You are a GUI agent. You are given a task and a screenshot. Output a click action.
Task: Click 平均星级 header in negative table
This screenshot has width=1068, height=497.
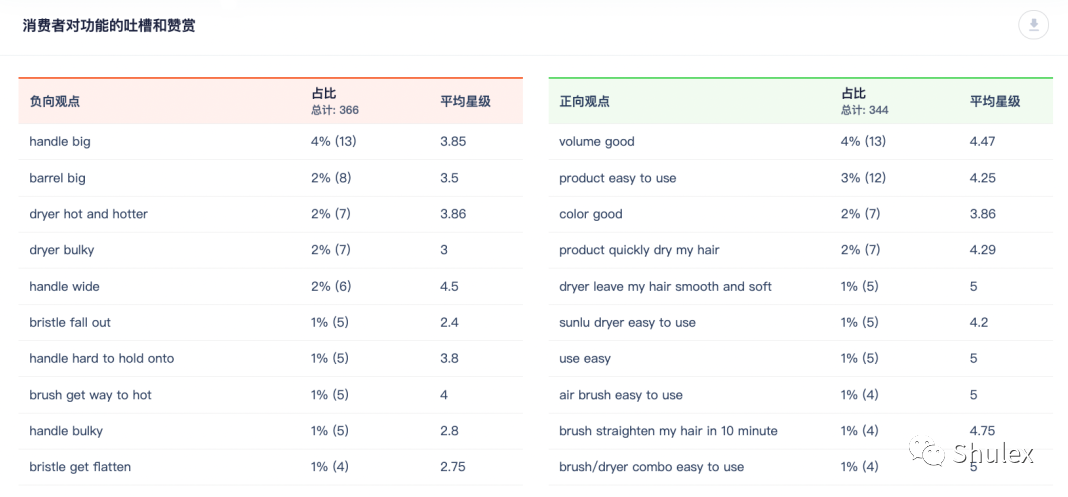coord(465,101)
